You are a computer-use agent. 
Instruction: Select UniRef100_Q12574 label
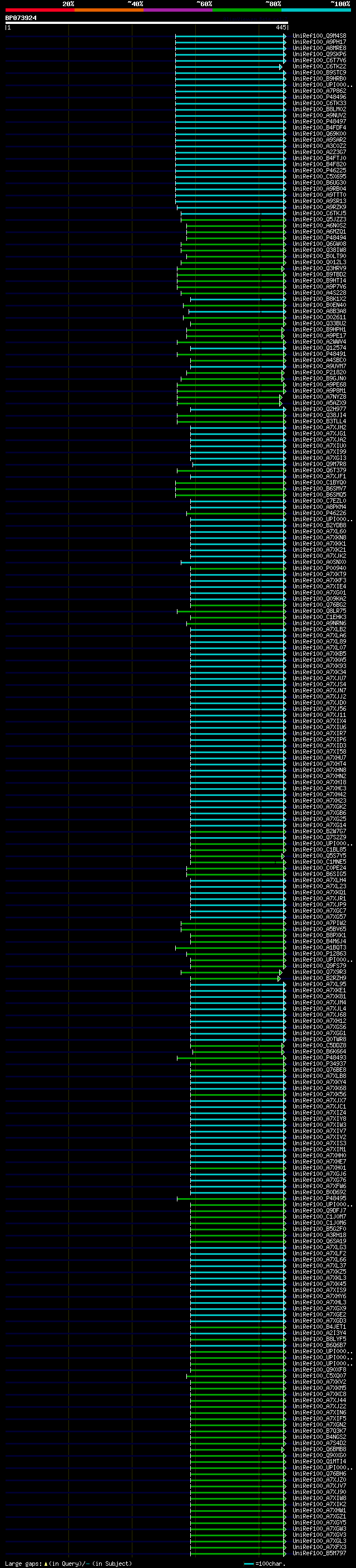319,348
